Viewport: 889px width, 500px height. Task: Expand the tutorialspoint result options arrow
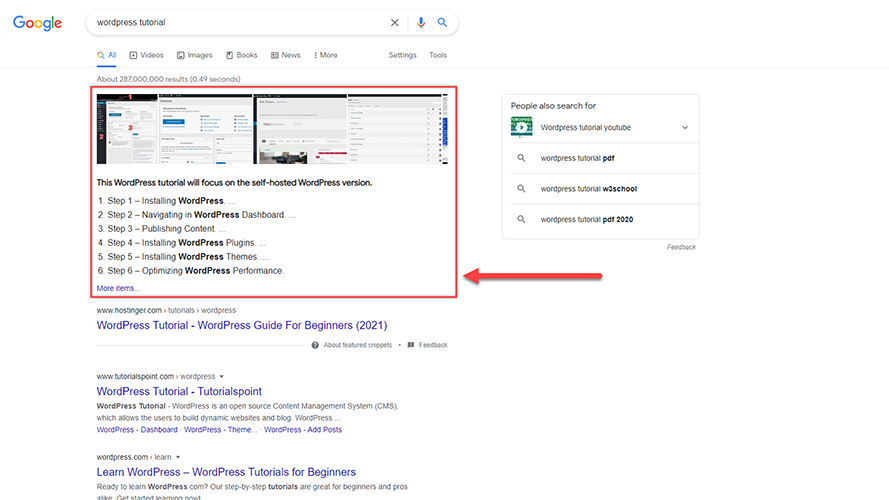[222, 376]
